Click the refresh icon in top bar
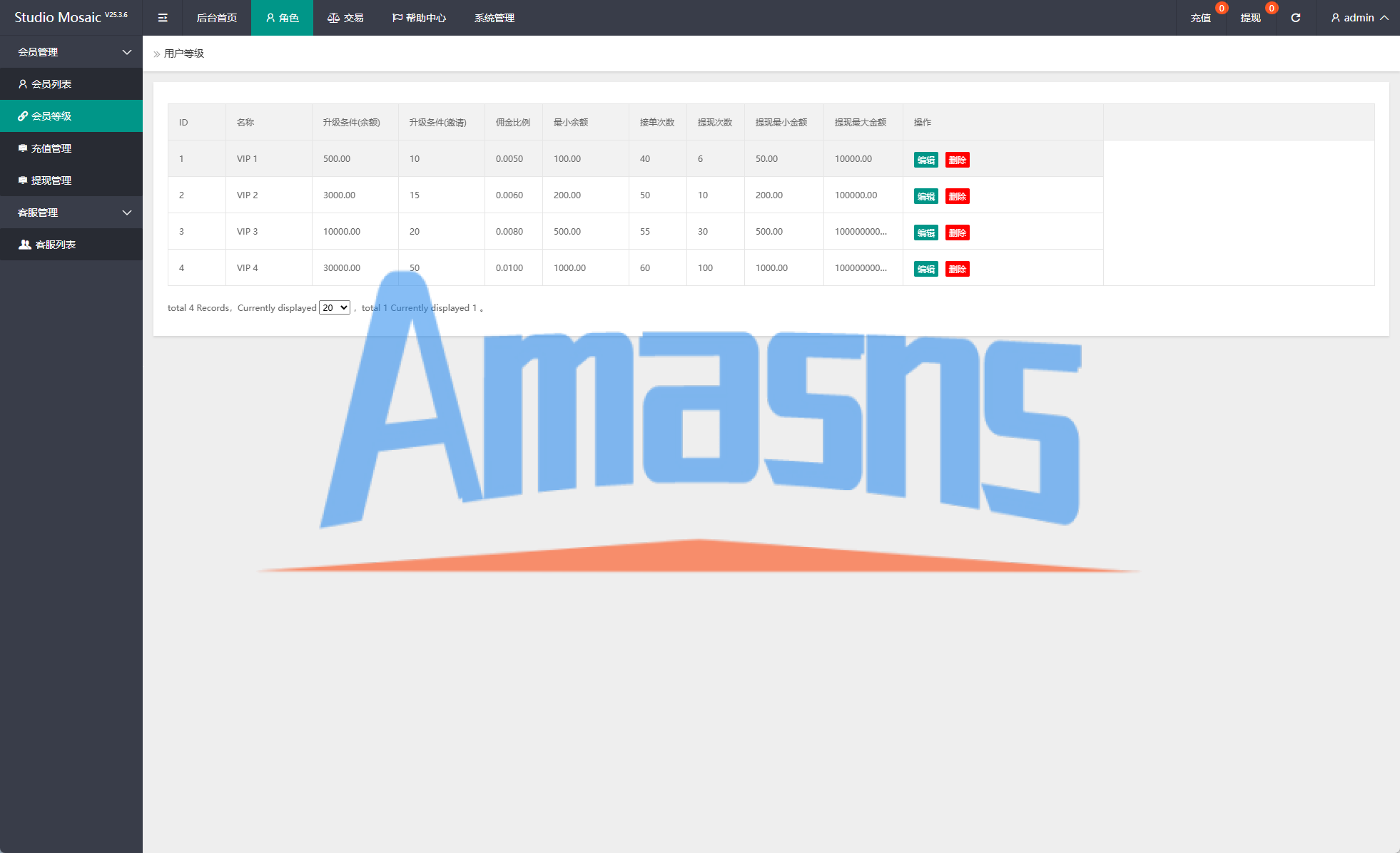The height and width of the screenshot is (853, 1400). pyautogui.click(x=1295, y=18)
